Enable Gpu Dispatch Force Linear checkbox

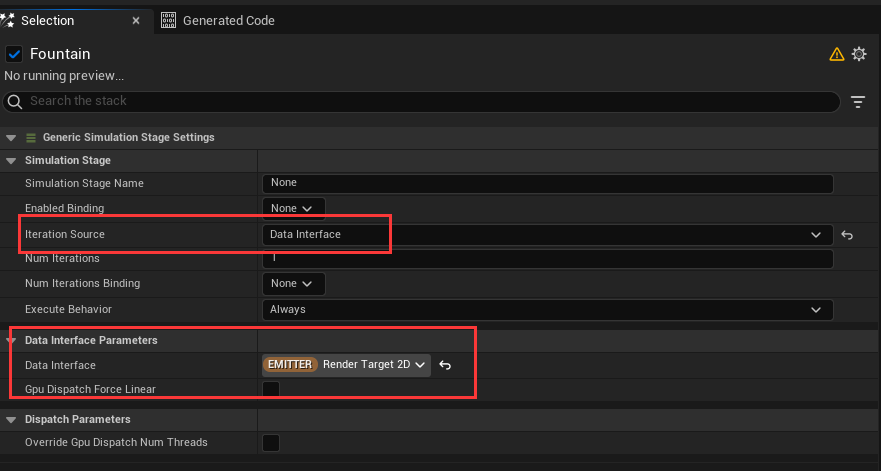270,390
